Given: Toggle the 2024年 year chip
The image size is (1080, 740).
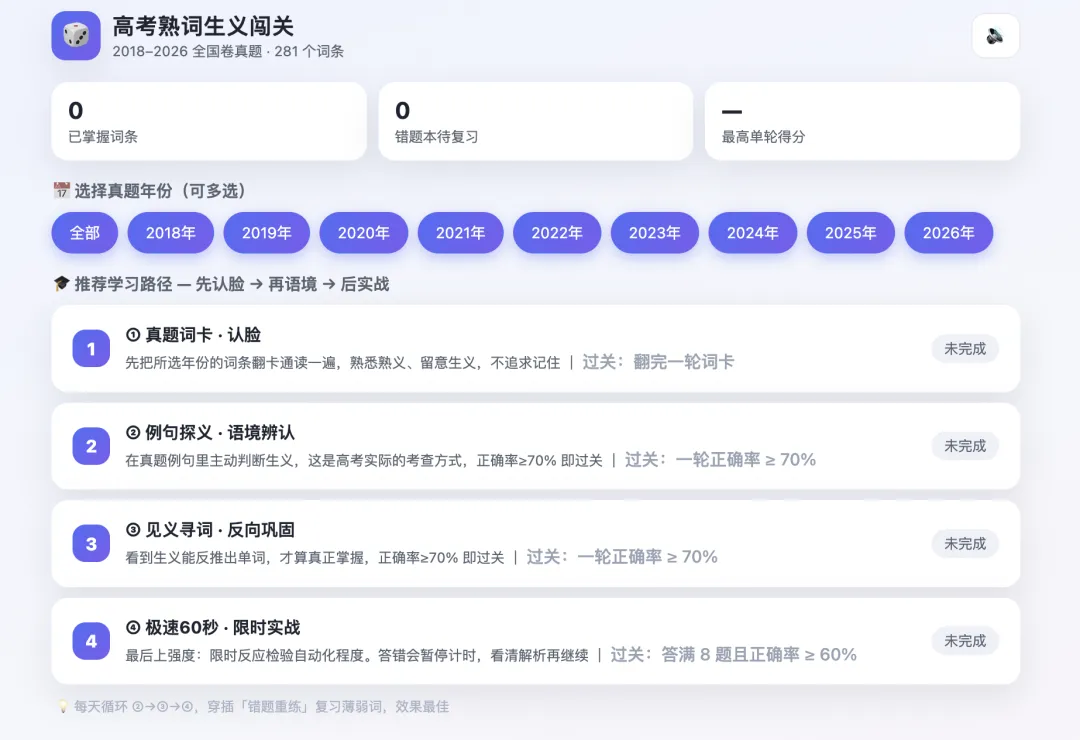Looking at the screenshot, I should click(x=753, y=233).
